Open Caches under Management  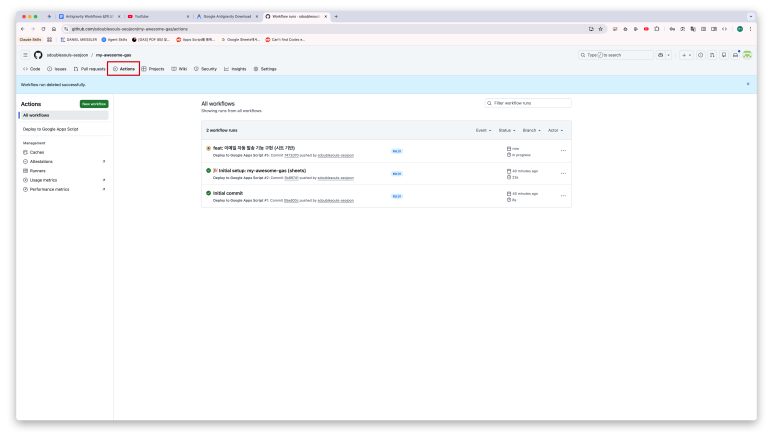(37, 152)
